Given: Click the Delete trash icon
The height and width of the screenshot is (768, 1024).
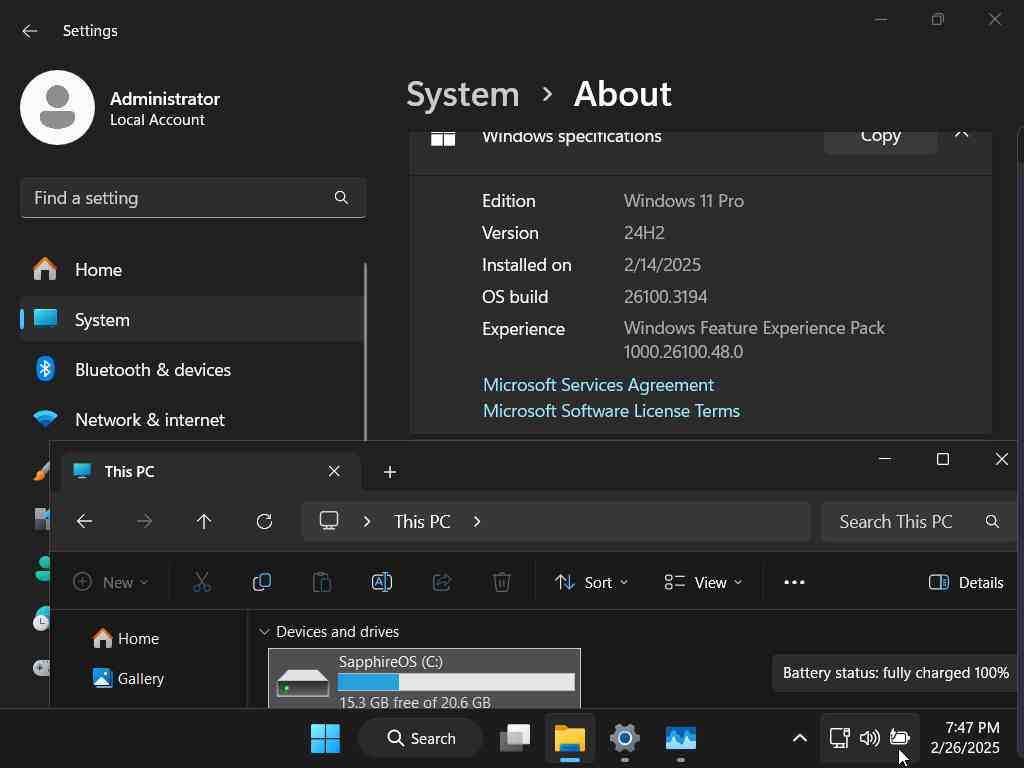Looking at the screenshot, I should click(502, 582).
